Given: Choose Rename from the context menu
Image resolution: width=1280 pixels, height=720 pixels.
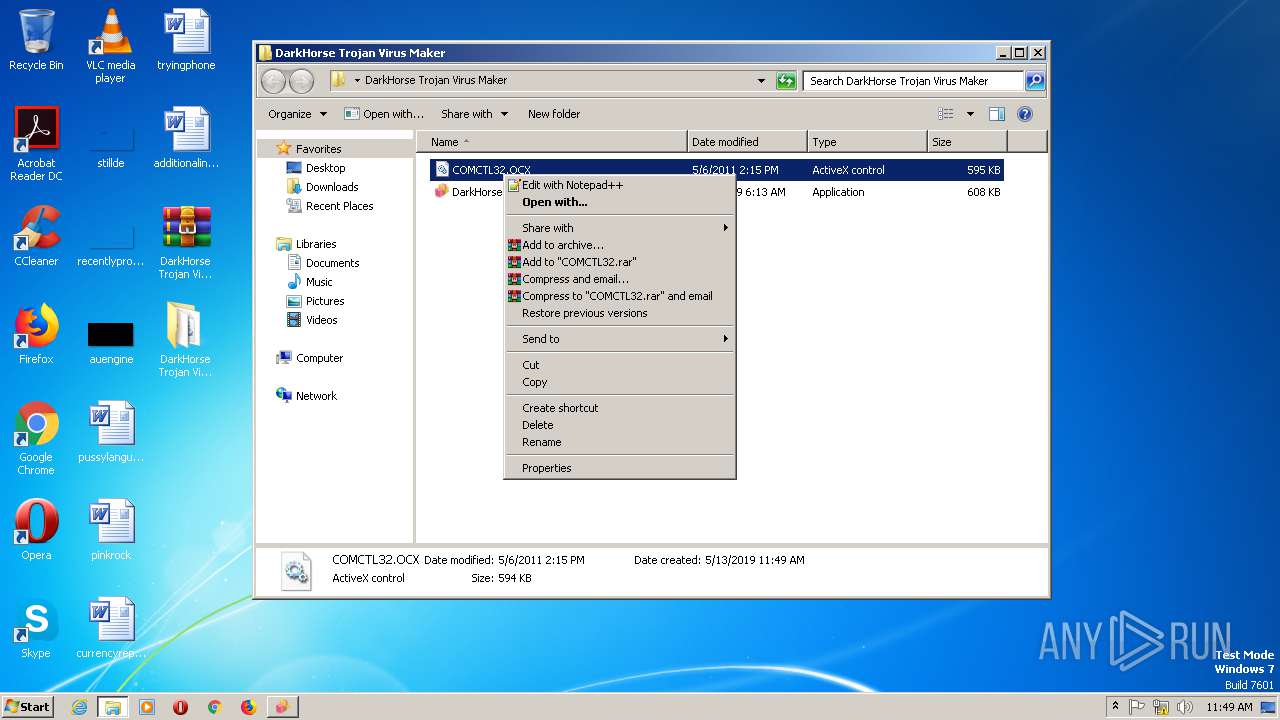Looking at the screenshot, I should coord(620,442).
